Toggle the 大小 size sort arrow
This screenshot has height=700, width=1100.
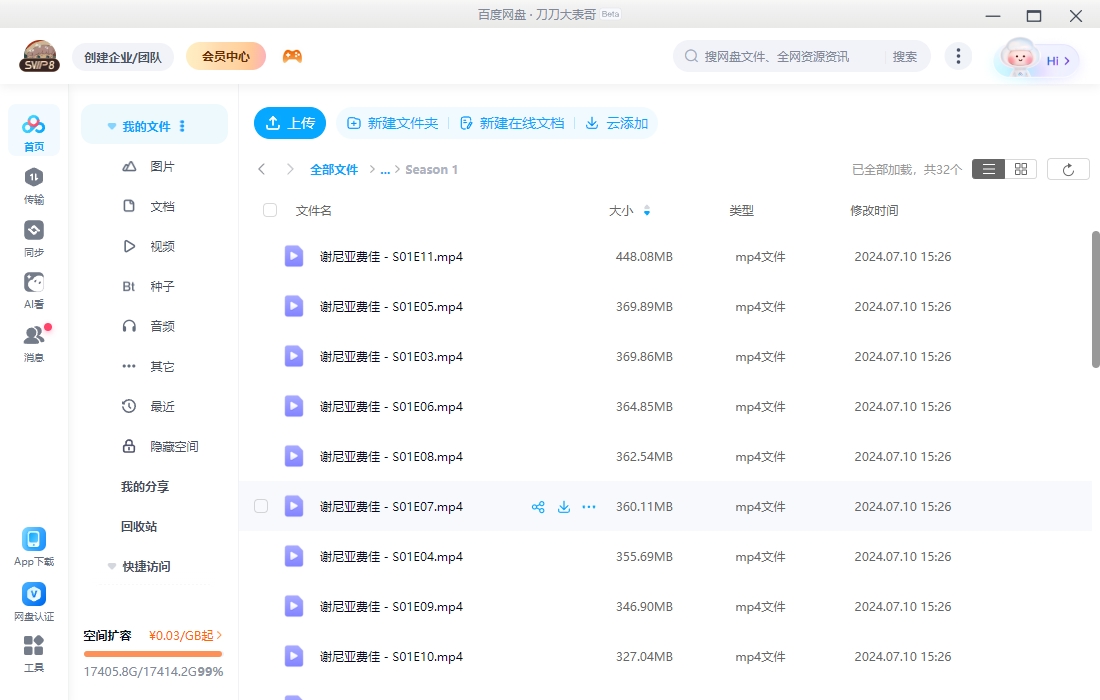coord(647,211)
